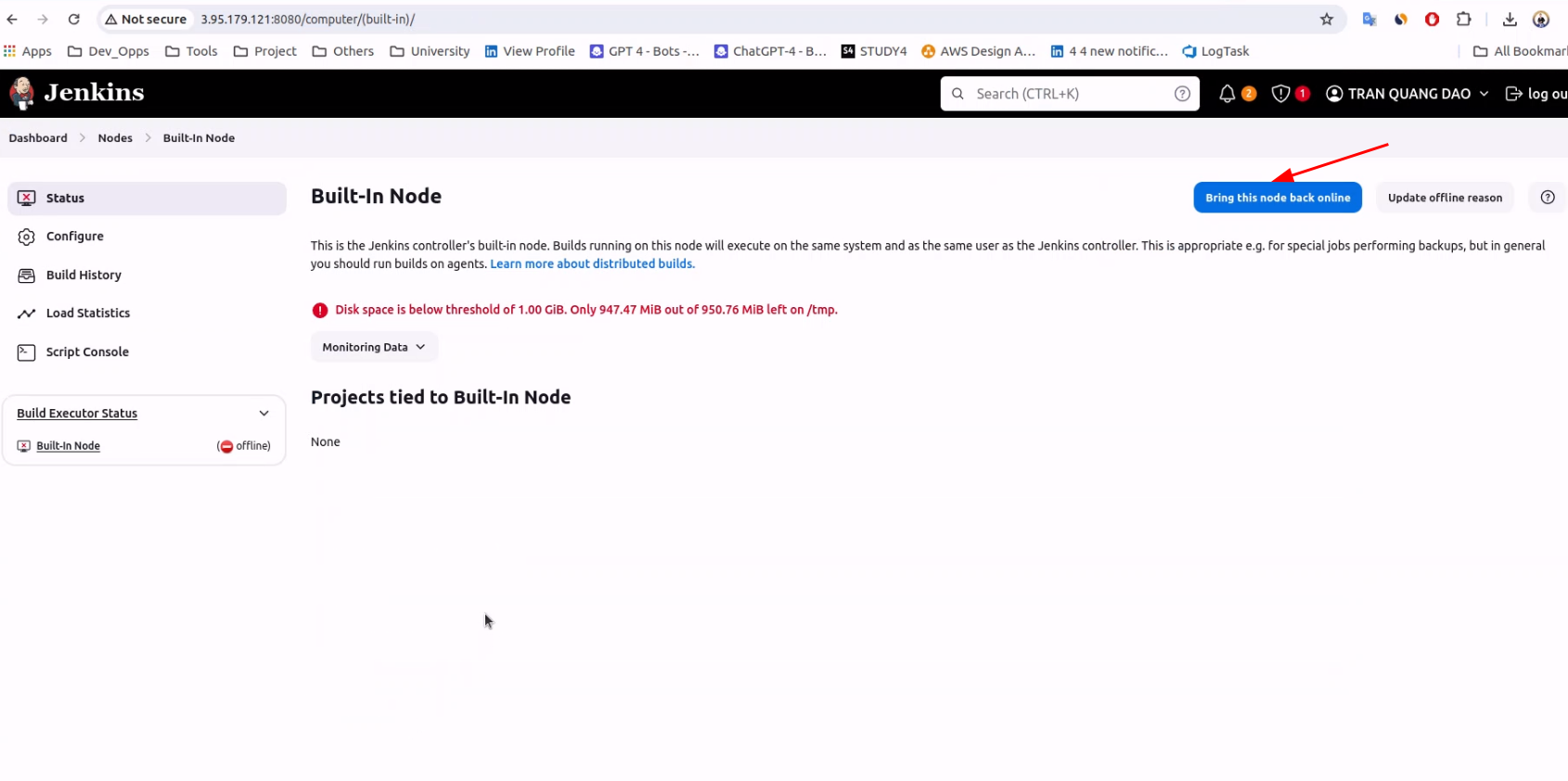Open the browser downloads icon

click(x=1510, y=19)
